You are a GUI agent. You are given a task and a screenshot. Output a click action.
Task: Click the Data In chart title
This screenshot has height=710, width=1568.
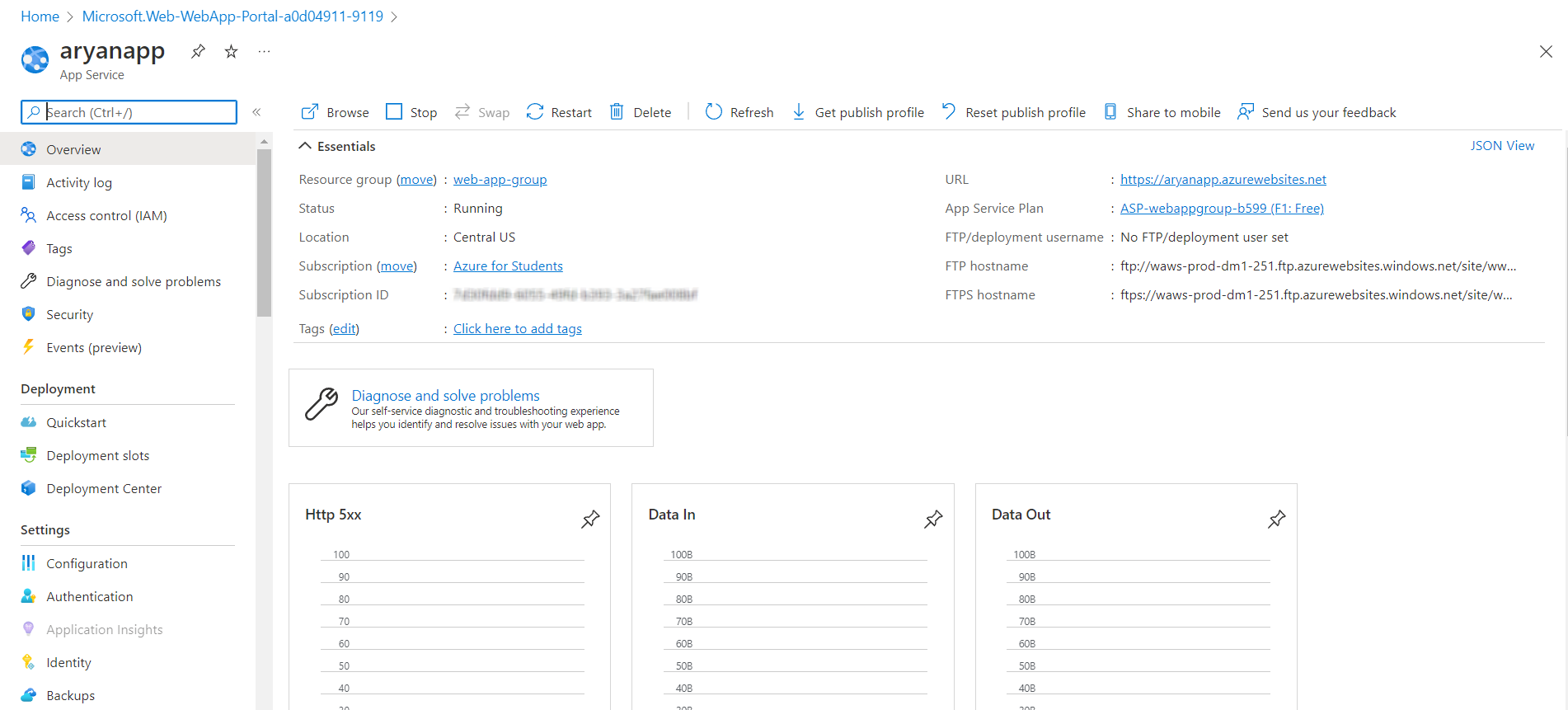coord(672,515)
